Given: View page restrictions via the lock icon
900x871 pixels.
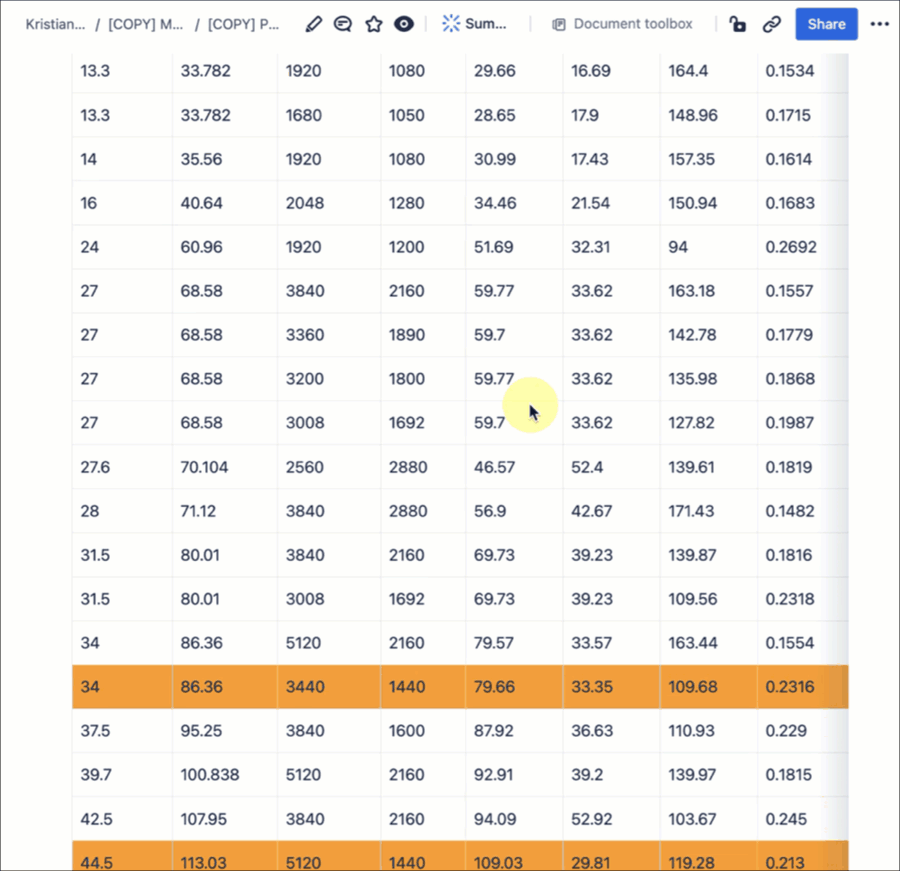Looking at the screenshot, I should [x=737, y=23].
